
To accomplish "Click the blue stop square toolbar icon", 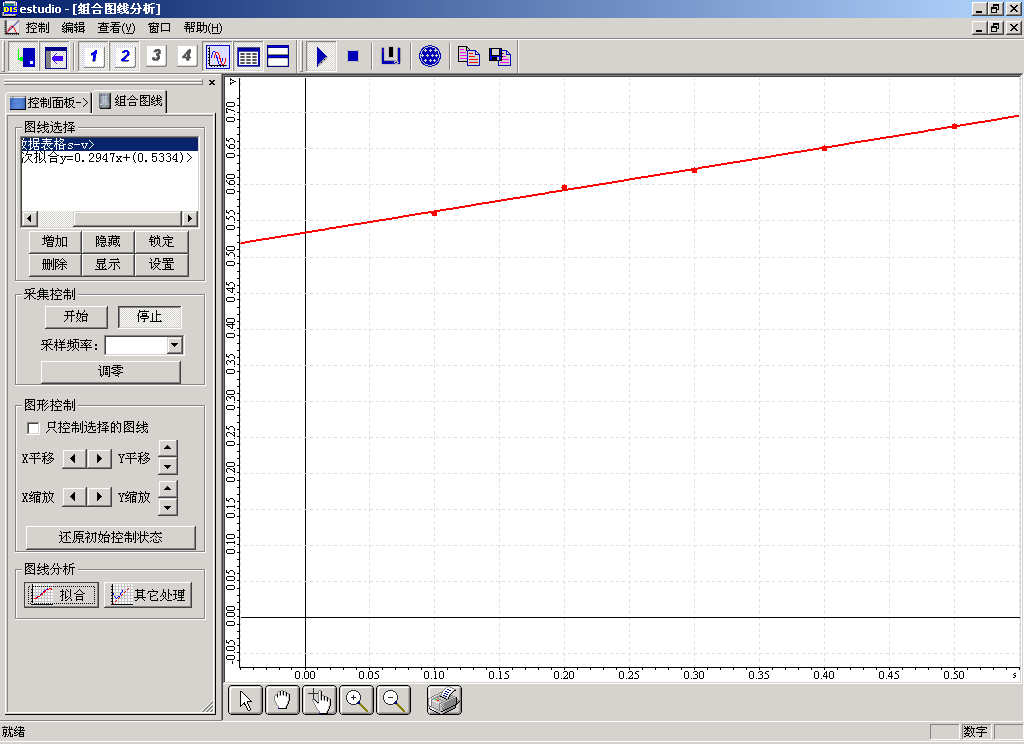I will (352, 57).
